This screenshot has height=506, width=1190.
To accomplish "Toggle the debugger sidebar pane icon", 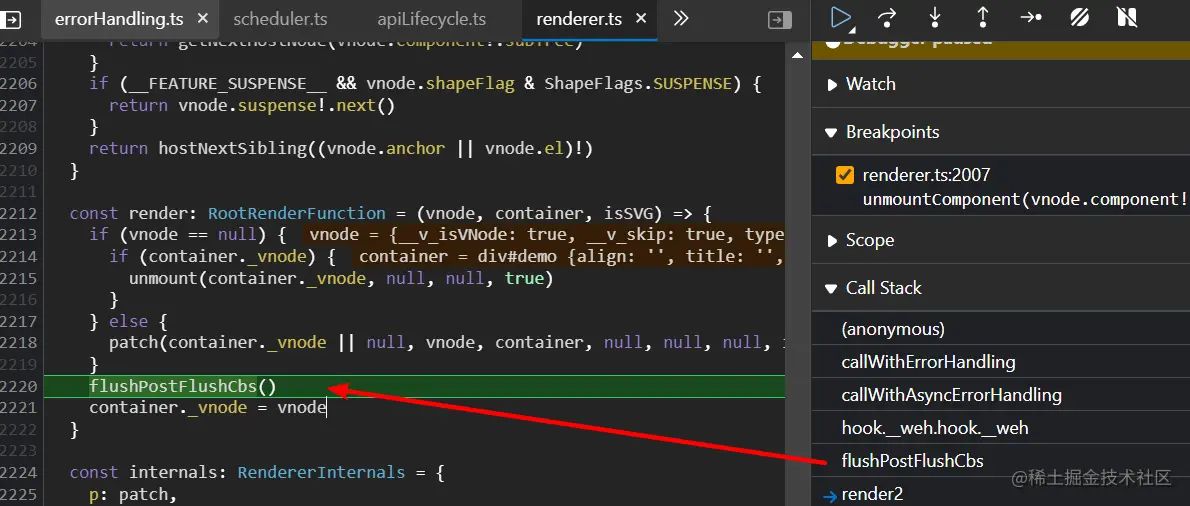I will 780,20.
